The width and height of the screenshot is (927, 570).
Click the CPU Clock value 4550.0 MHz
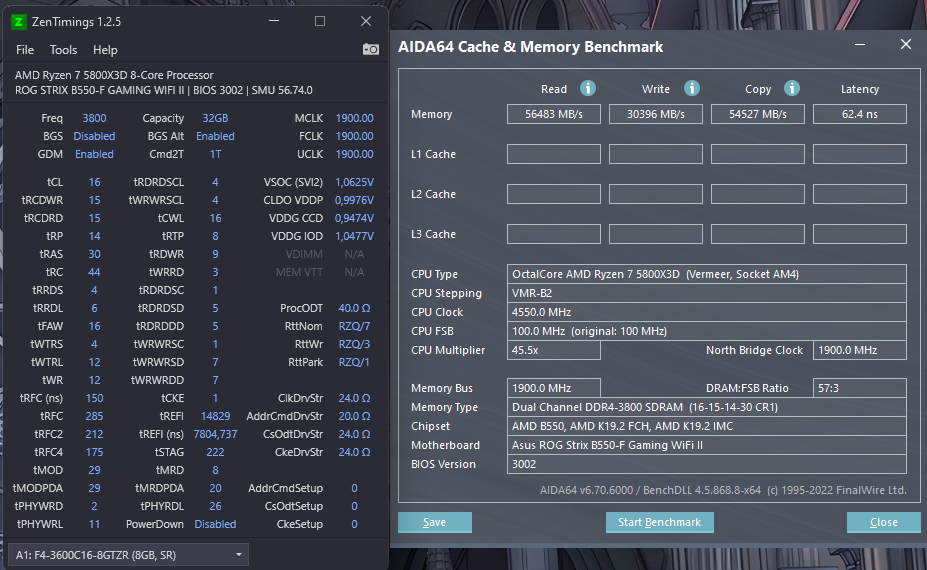pyautogui.click(x=706, y=312)
